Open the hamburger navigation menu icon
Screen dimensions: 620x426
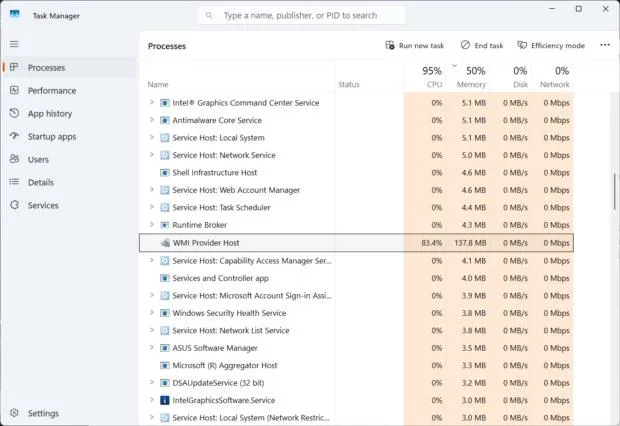(x=14, y=44)
